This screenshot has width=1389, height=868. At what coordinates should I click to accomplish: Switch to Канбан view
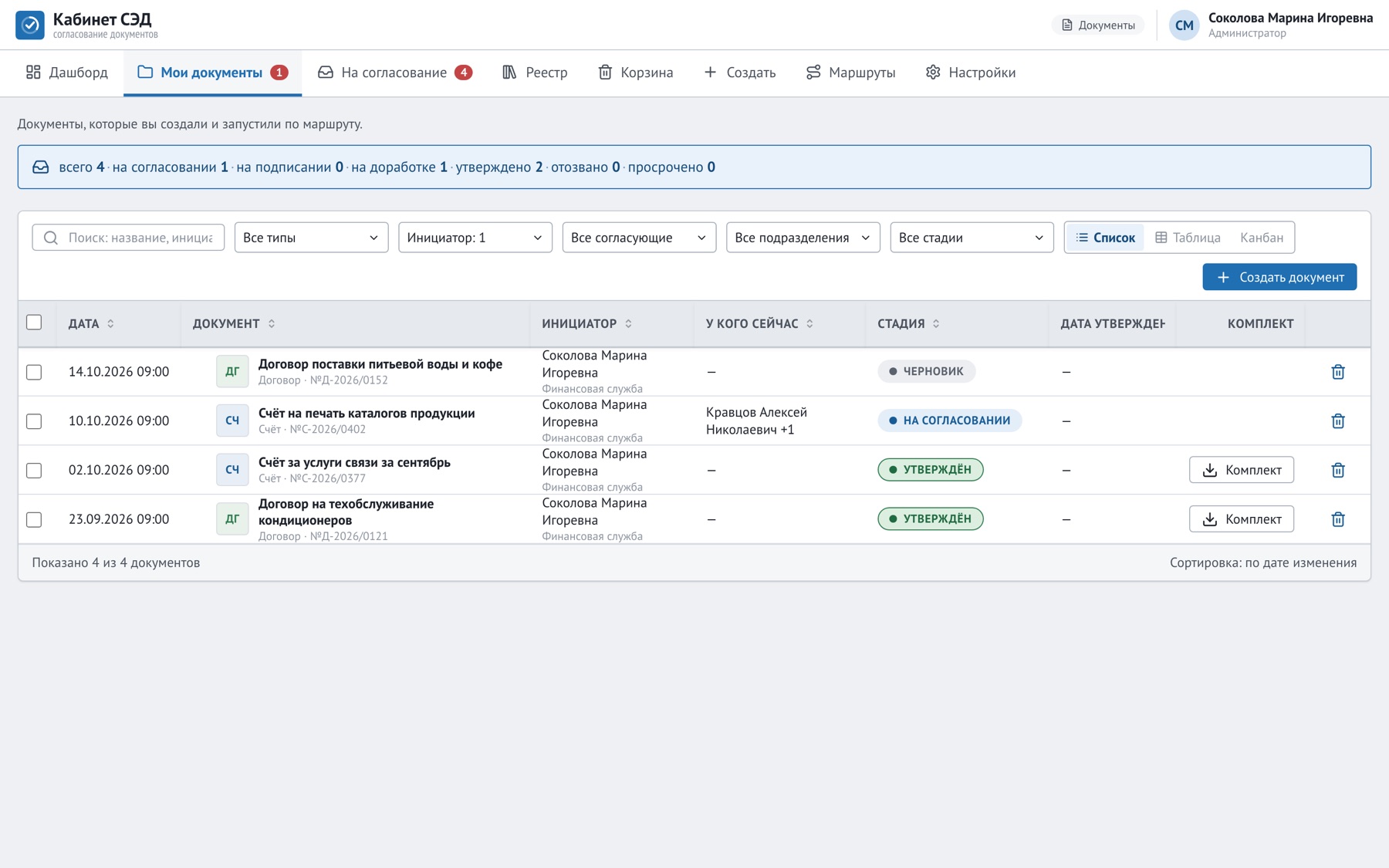point(1262,238)
